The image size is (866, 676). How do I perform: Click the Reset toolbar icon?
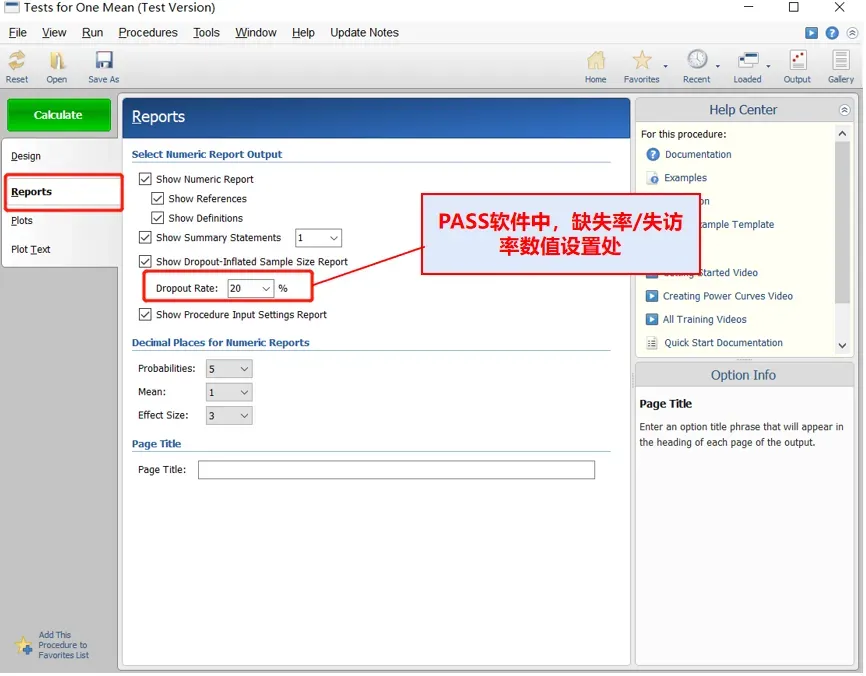pos(17,61)
